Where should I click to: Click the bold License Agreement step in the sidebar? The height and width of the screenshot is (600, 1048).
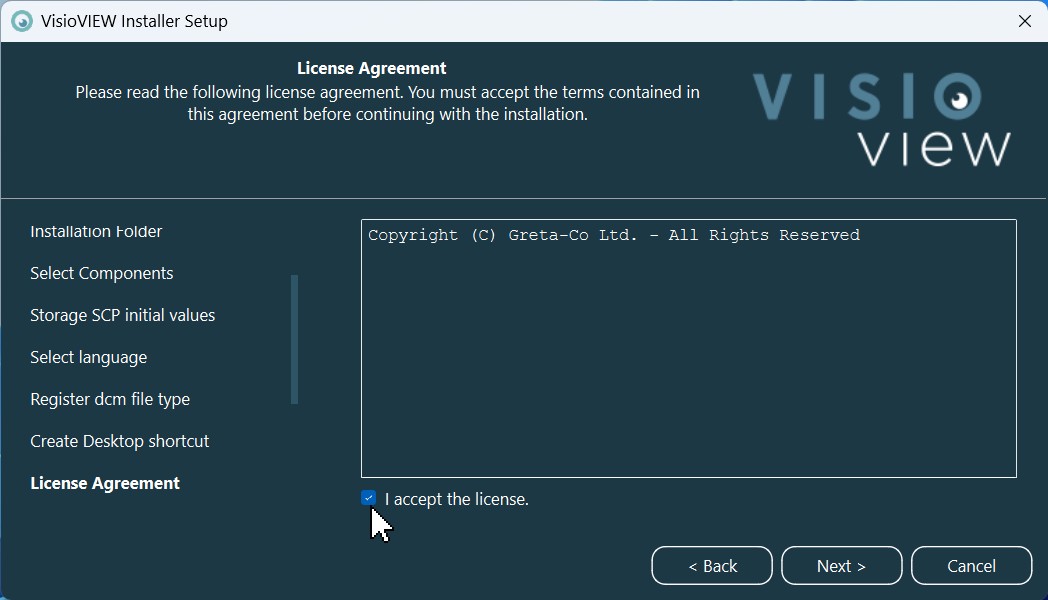(105, 484)
